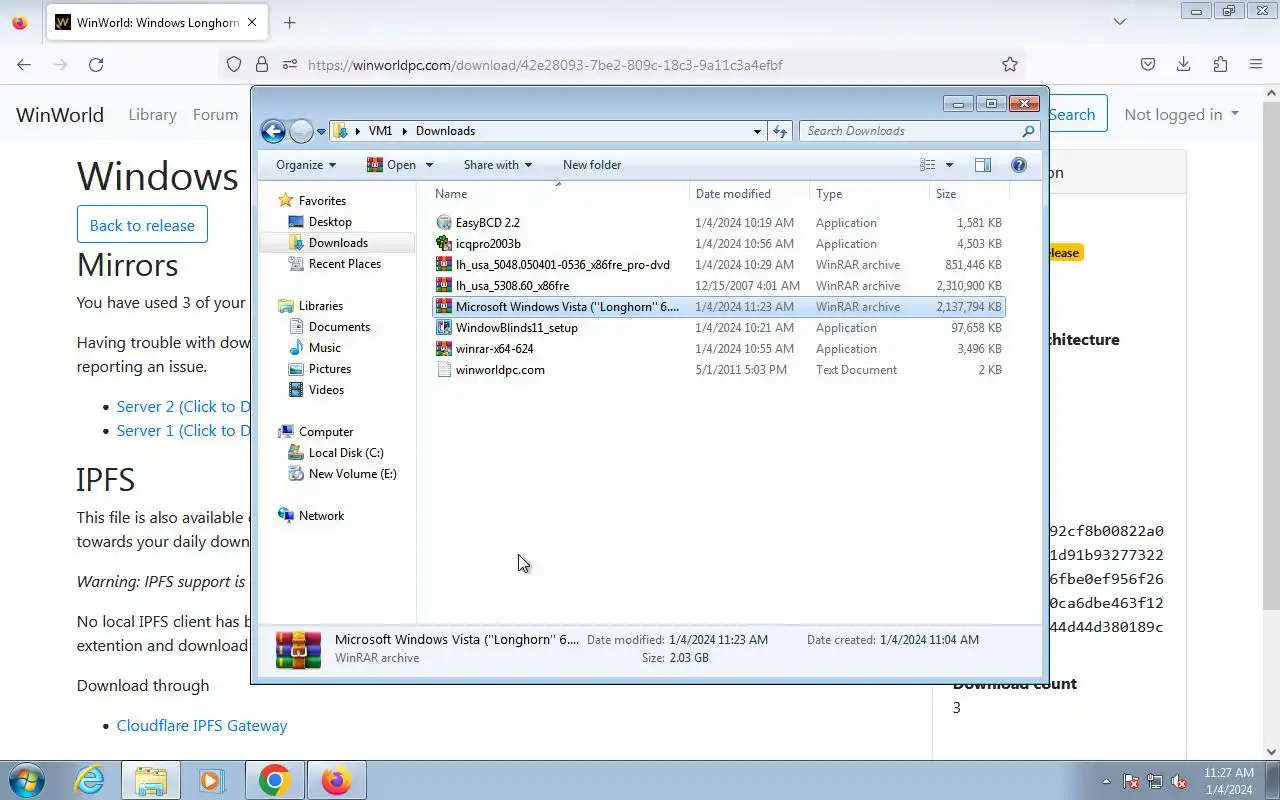
Task: Click the WinWorld site logo text
Action: pos(60,114)
